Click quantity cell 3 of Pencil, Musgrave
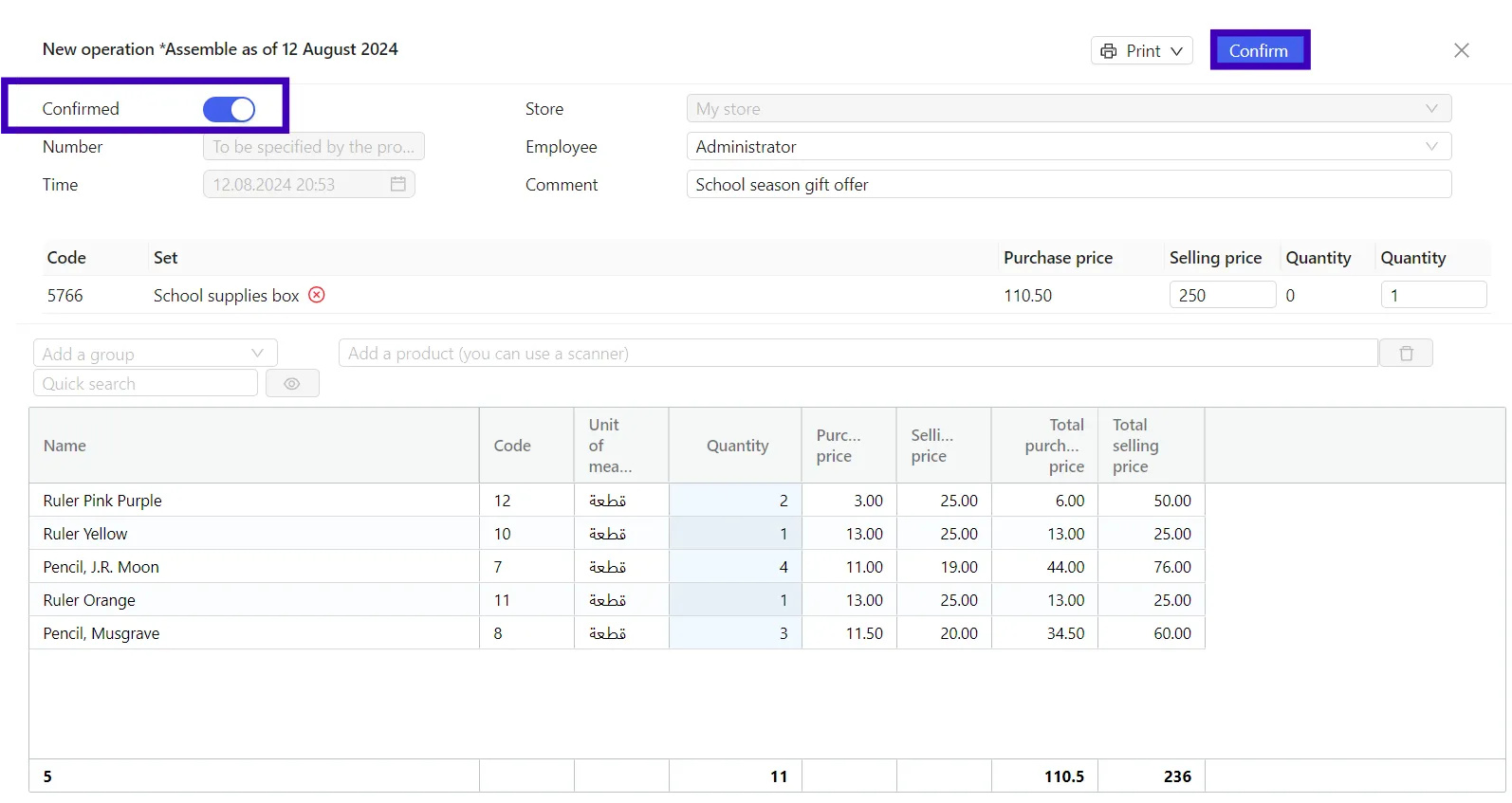Viewport: 1512px width, 803px height. pos(735,633)
